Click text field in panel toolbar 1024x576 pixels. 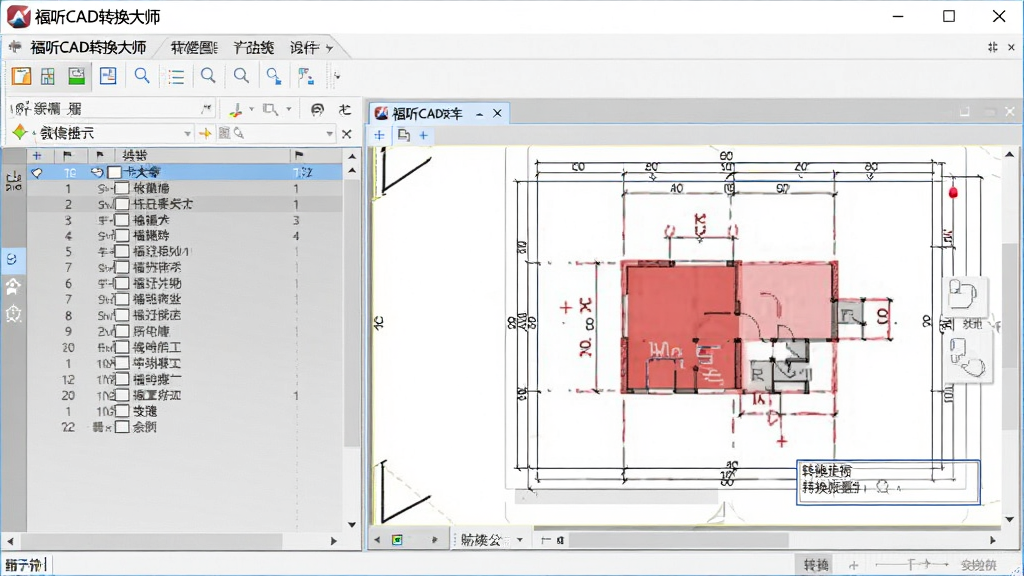point(111,109)
